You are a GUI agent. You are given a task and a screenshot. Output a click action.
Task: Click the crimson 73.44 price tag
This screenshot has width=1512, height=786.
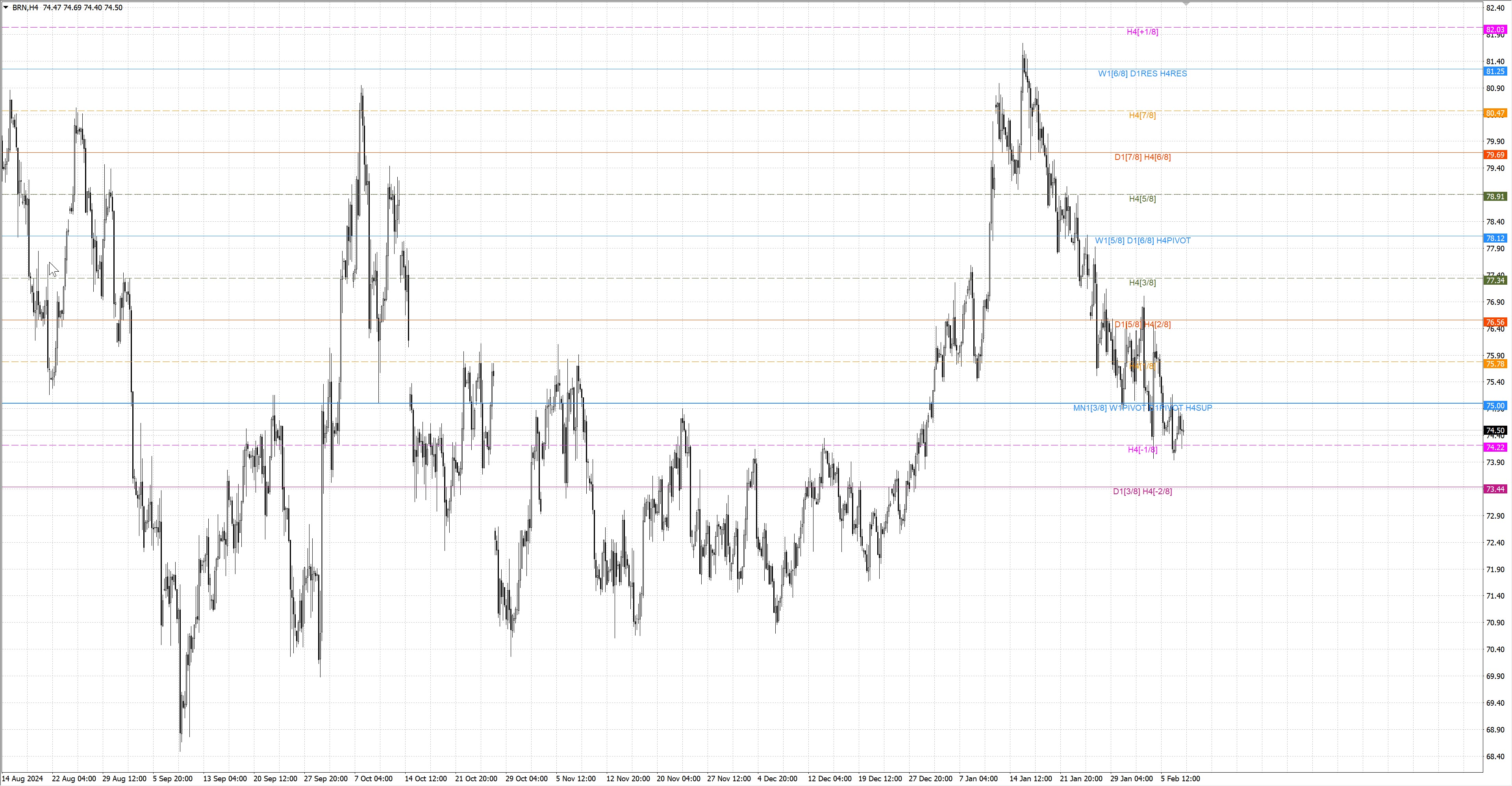click(x=1495, y=489)
